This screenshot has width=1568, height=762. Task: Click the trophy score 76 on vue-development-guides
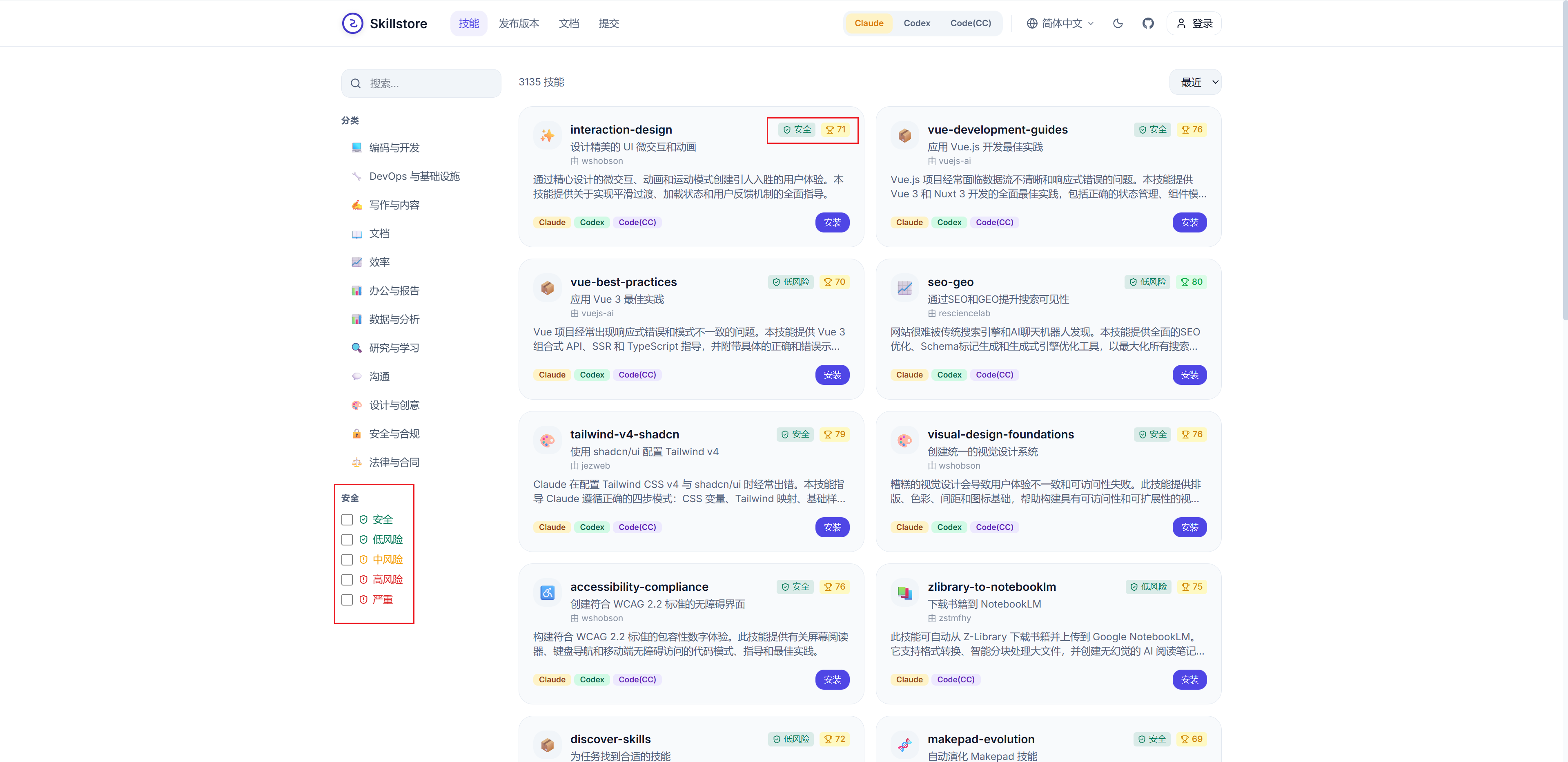(x=1191, y=130)
